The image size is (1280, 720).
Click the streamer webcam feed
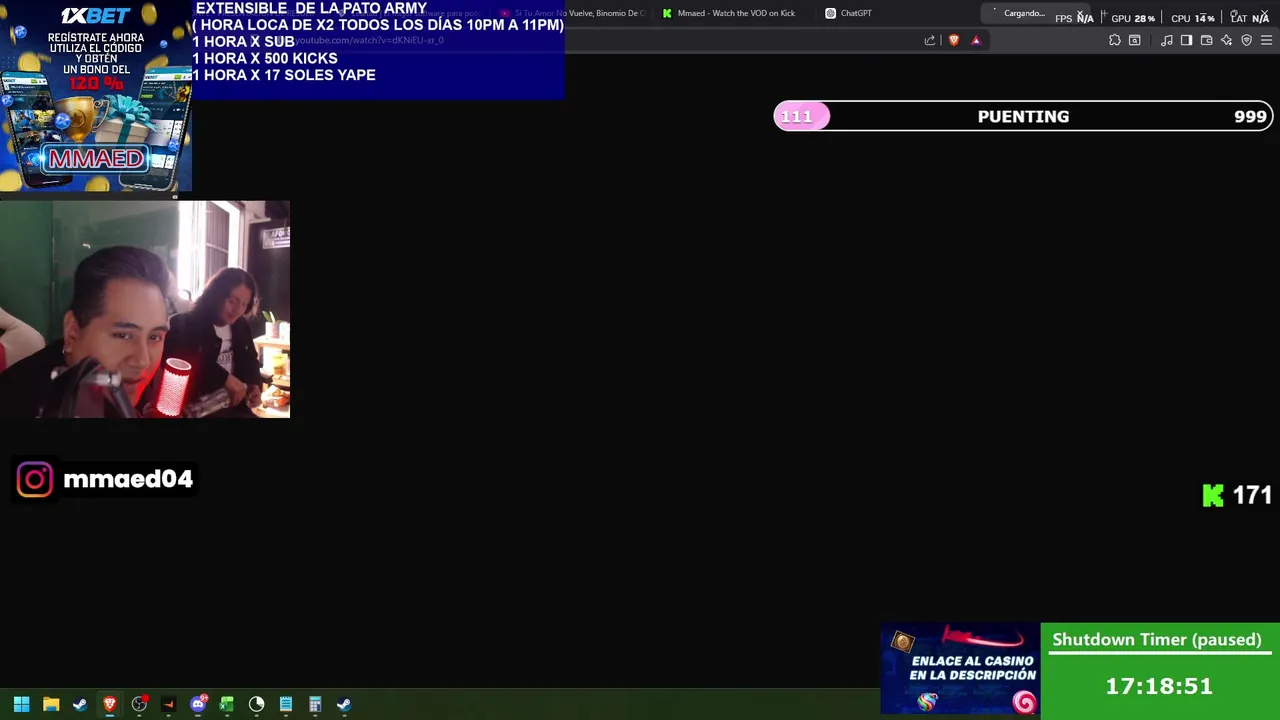click(x=145, y=309)
